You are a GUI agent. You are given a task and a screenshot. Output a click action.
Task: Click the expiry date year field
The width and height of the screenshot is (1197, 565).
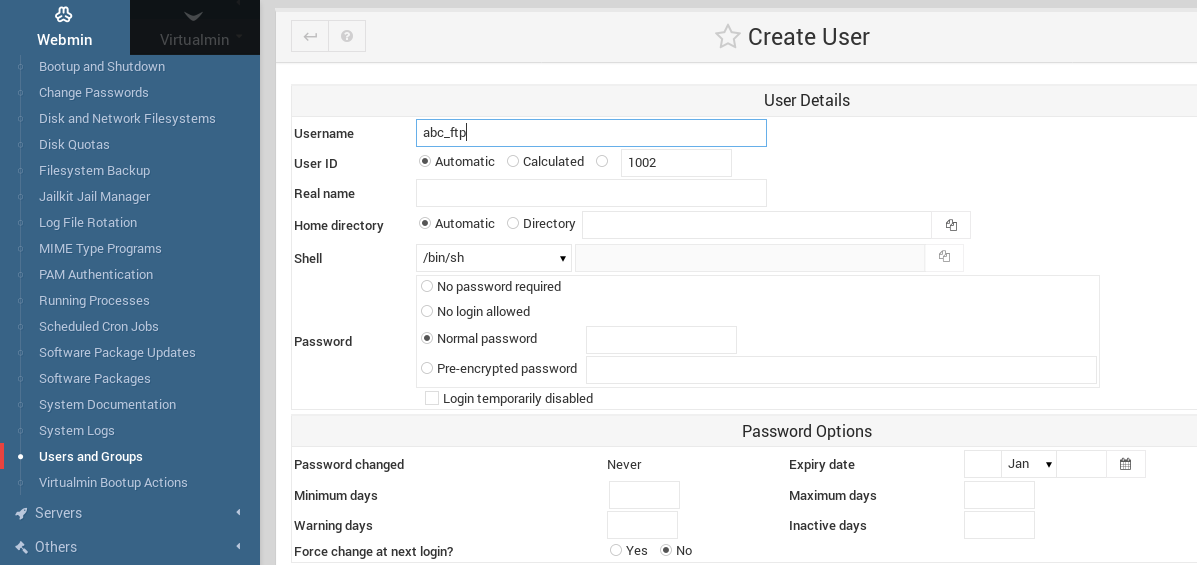(1082, 464)
